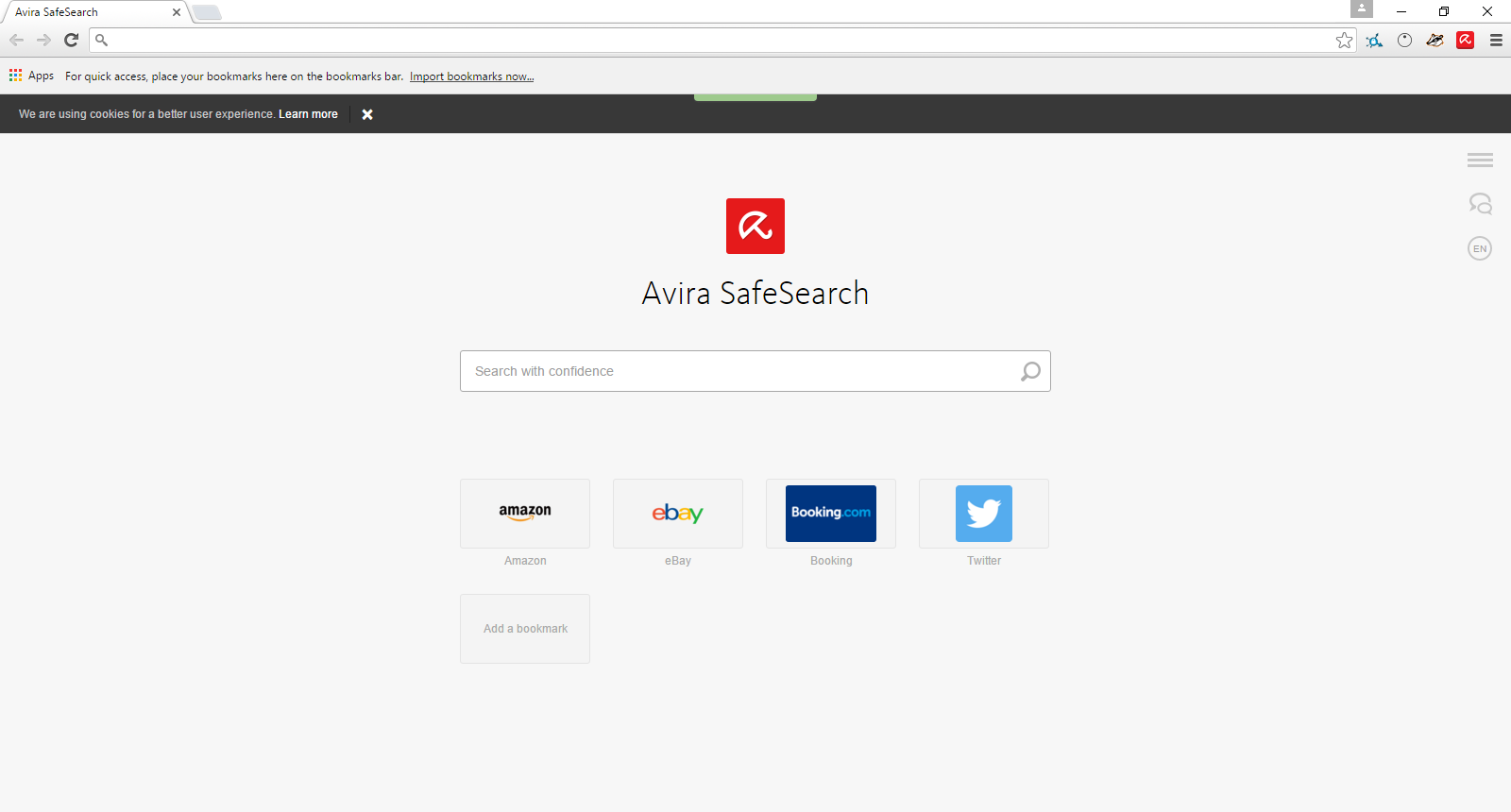Click the 'Booking' label under its tile

pyautogui.click(x=831, y=561)
